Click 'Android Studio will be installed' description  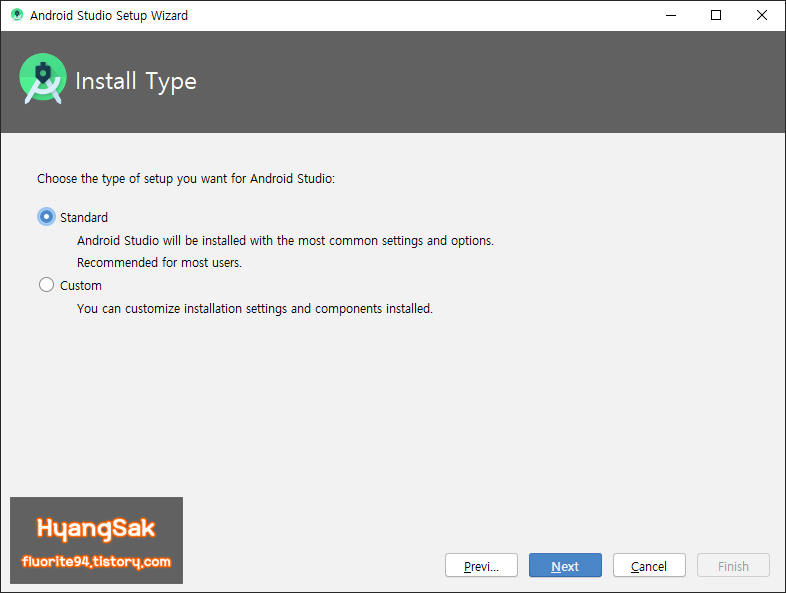tap(285, 241)
